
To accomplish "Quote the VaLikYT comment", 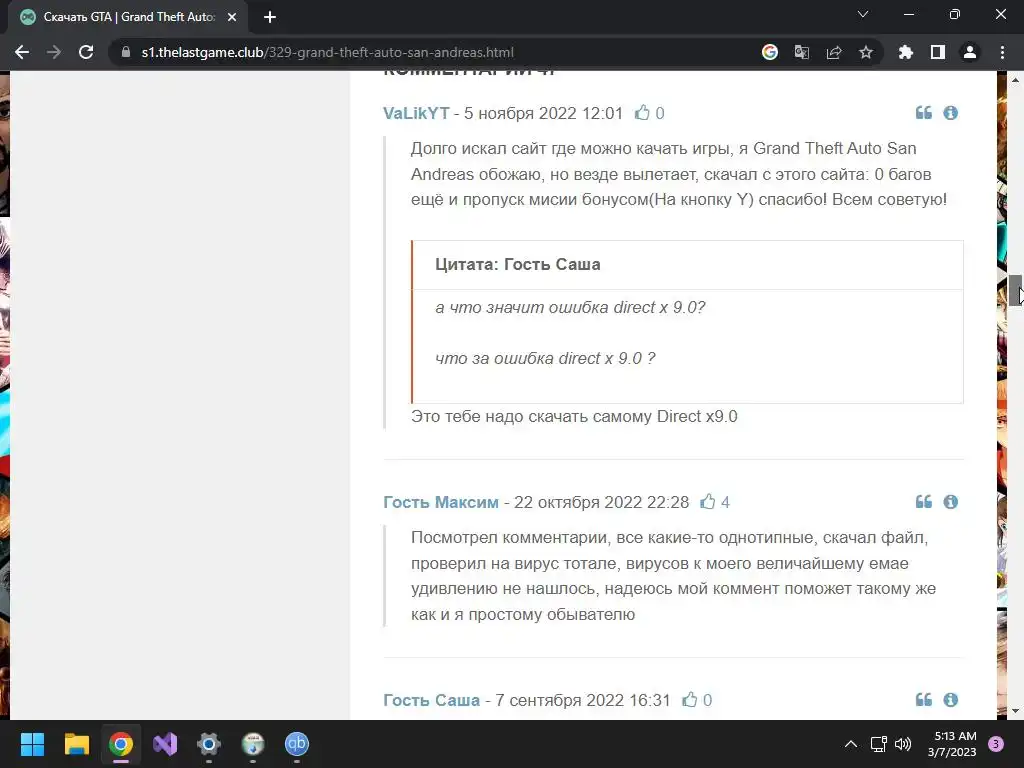I will [923, 112].
